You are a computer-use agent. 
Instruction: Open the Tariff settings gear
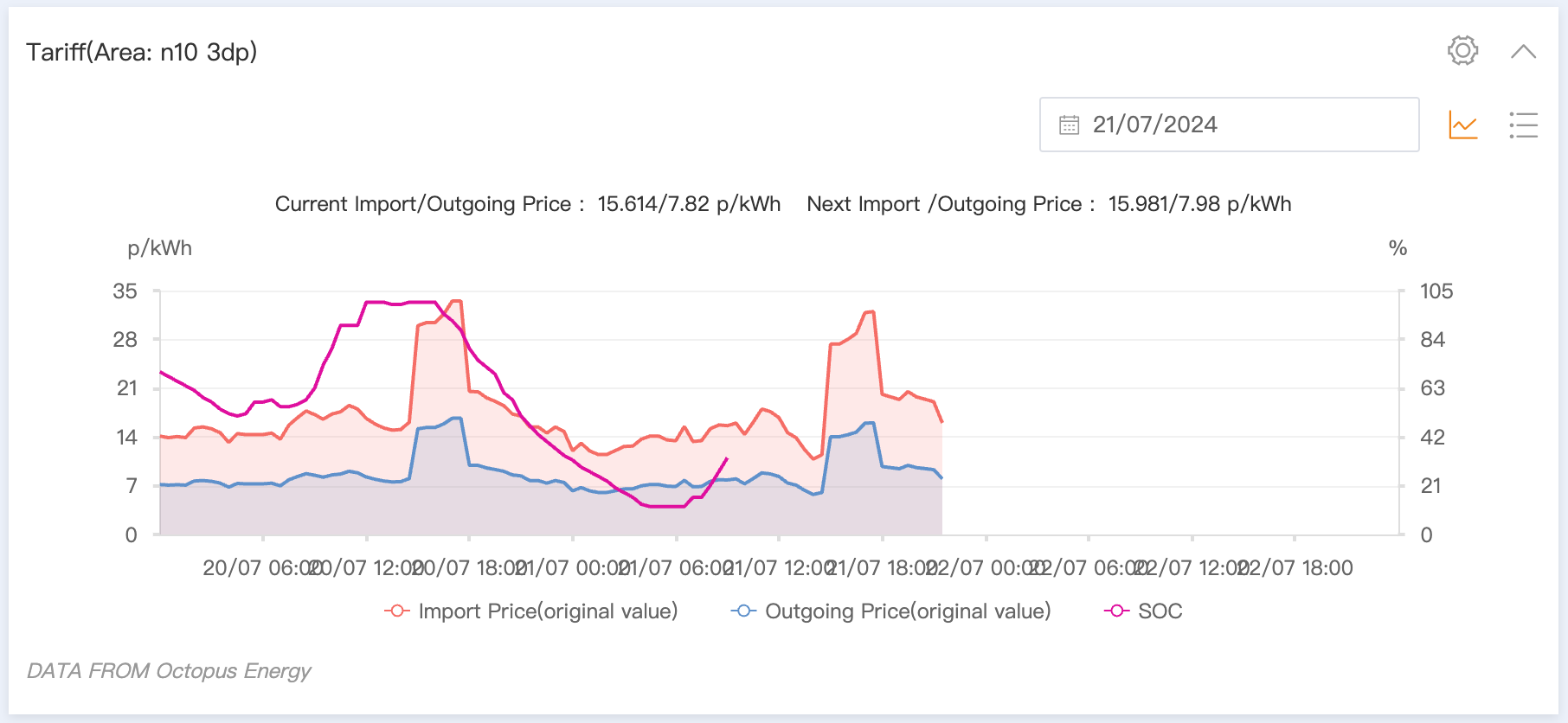click(1462, 51)
